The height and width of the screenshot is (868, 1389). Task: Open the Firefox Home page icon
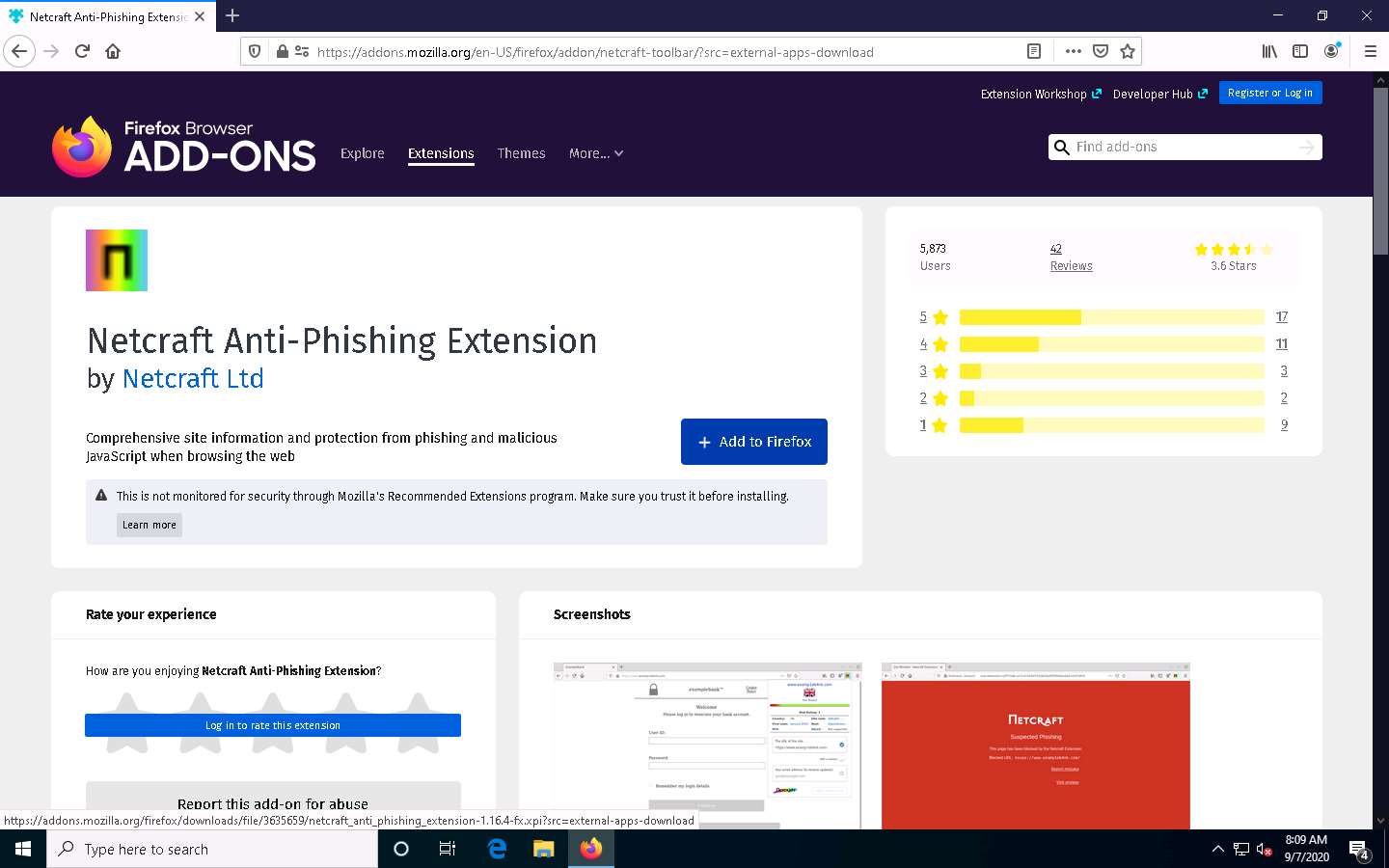113,51
